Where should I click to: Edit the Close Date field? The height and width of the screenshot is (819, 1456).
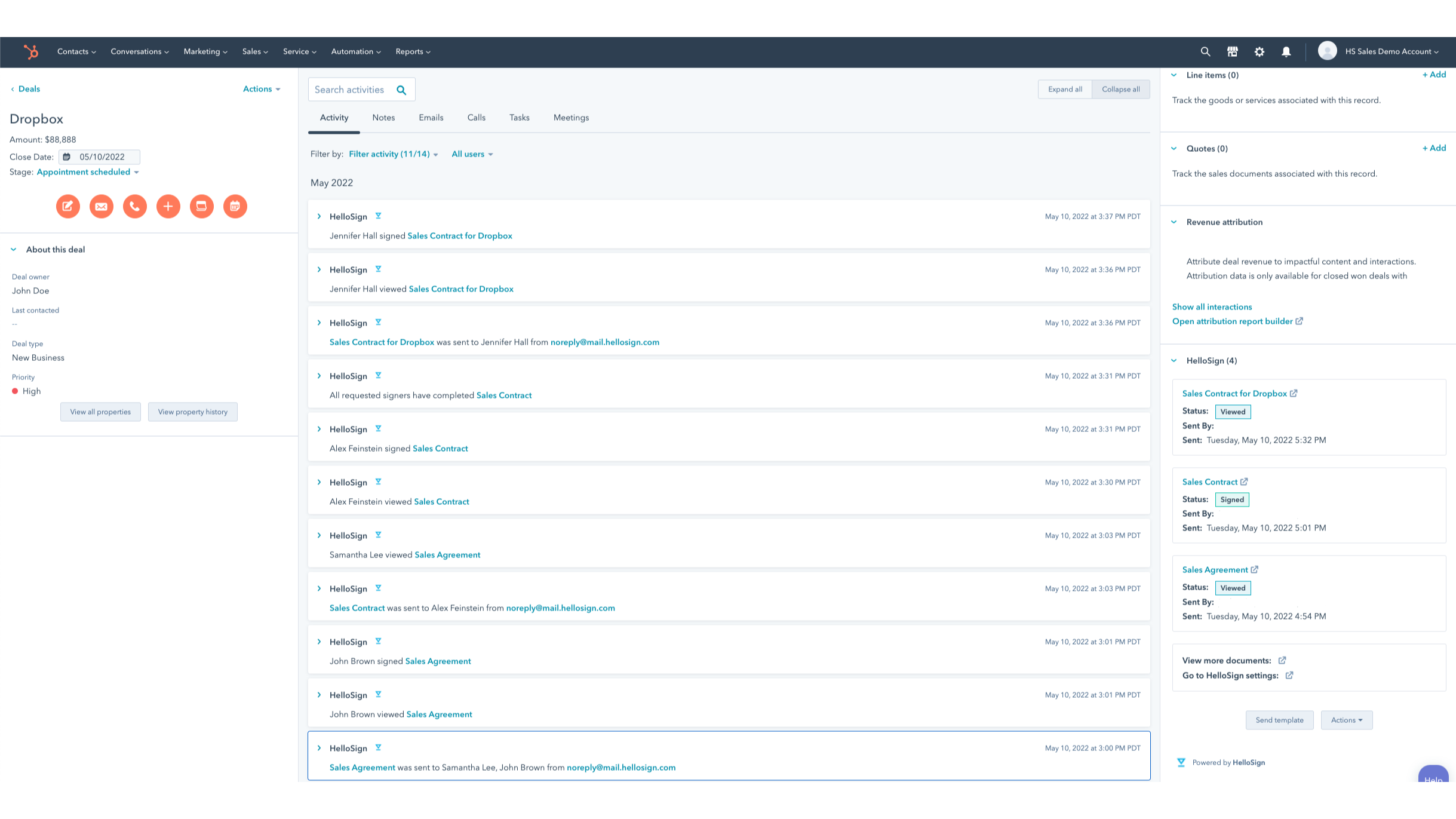click(x=103, y=157)
